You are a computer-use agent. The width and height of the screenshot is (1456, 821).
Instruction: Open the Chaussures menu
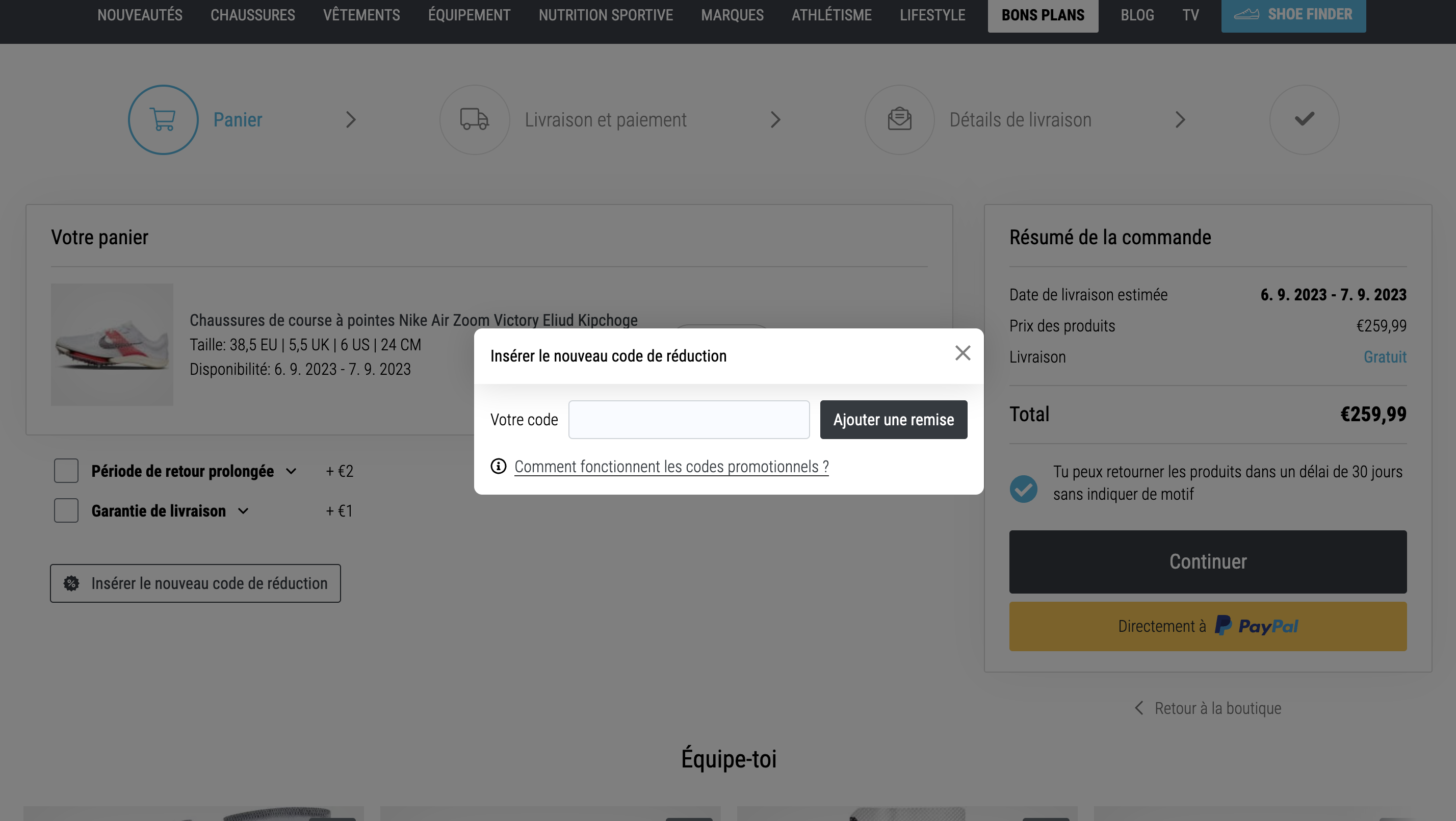253,15
